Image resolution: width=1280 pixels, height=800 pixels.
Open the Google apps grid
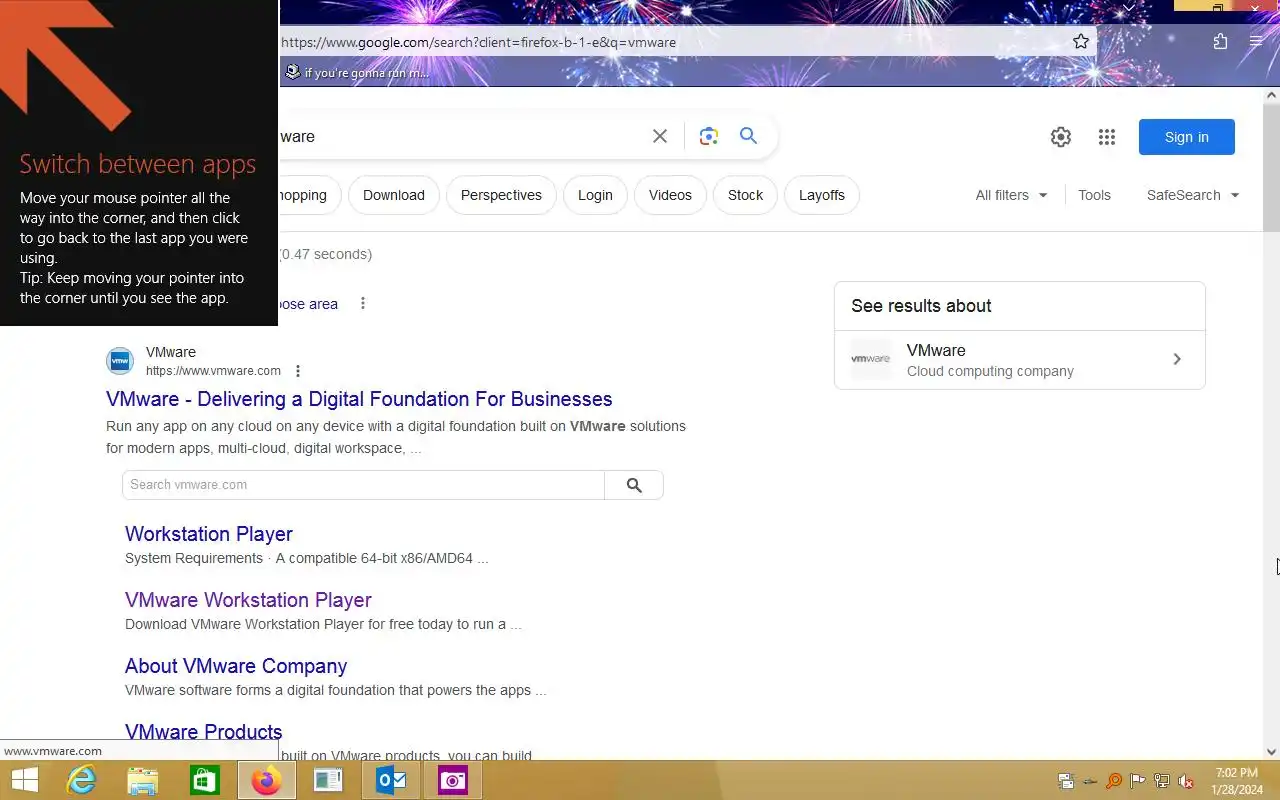pyautogui.click(x=1107, y=137)
